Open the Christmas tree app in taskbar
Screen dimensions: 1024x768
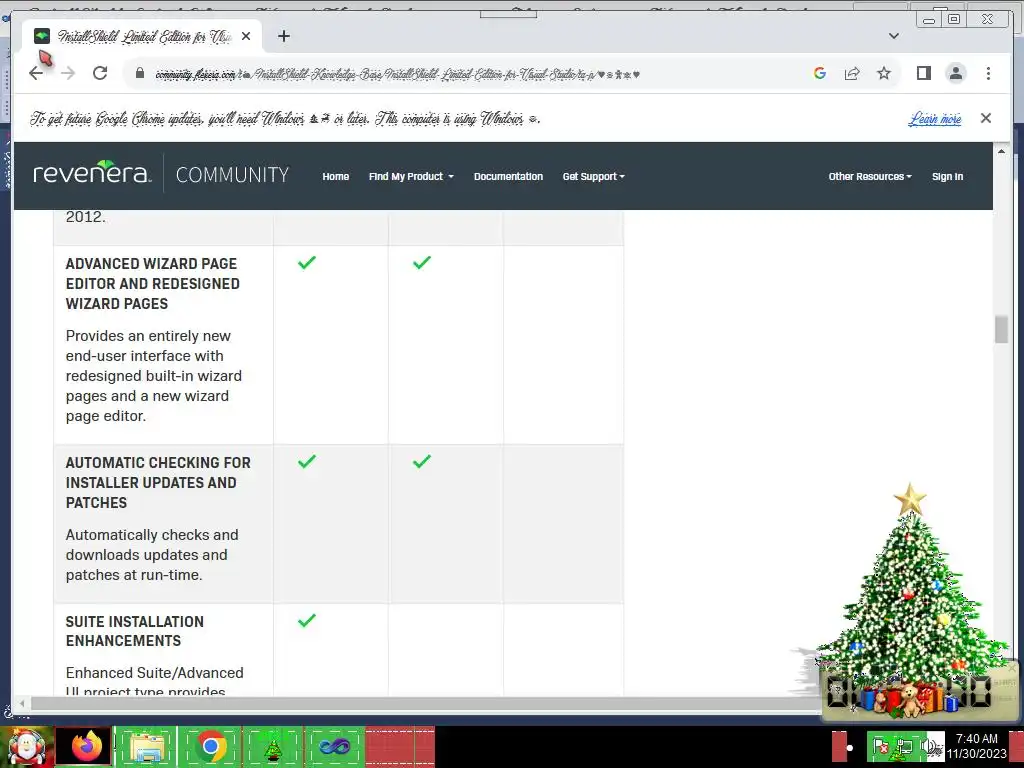tap(273, 746)
